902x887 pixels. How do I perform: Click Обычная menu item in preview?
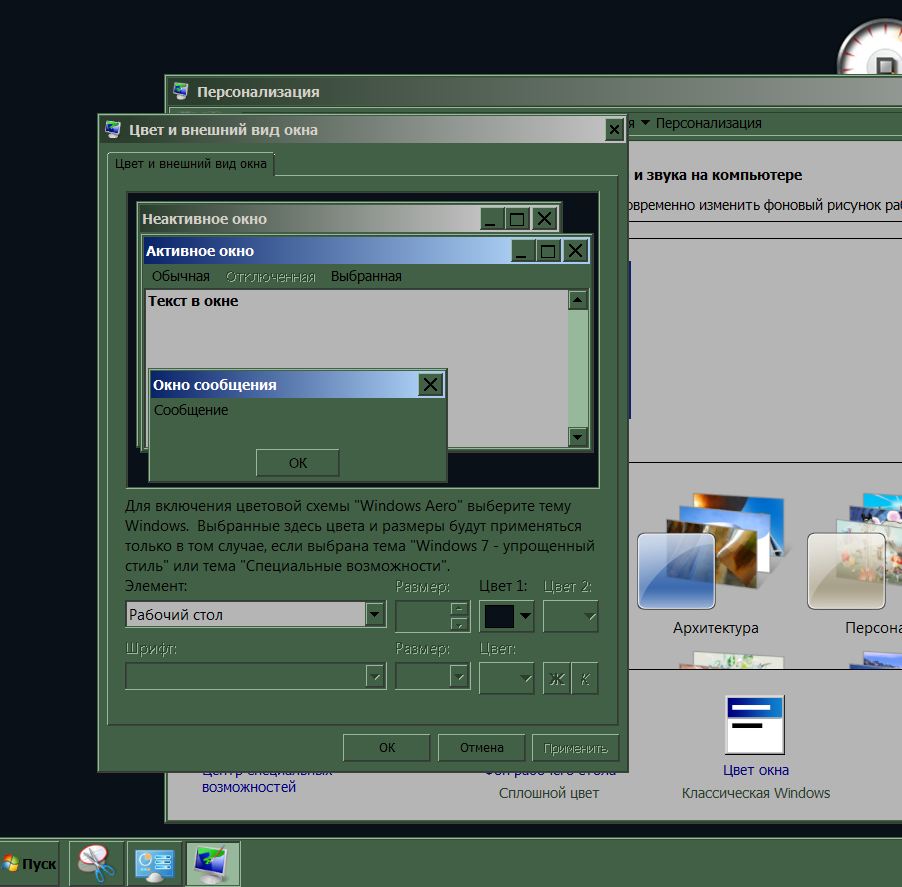click(x=181, y=276)
